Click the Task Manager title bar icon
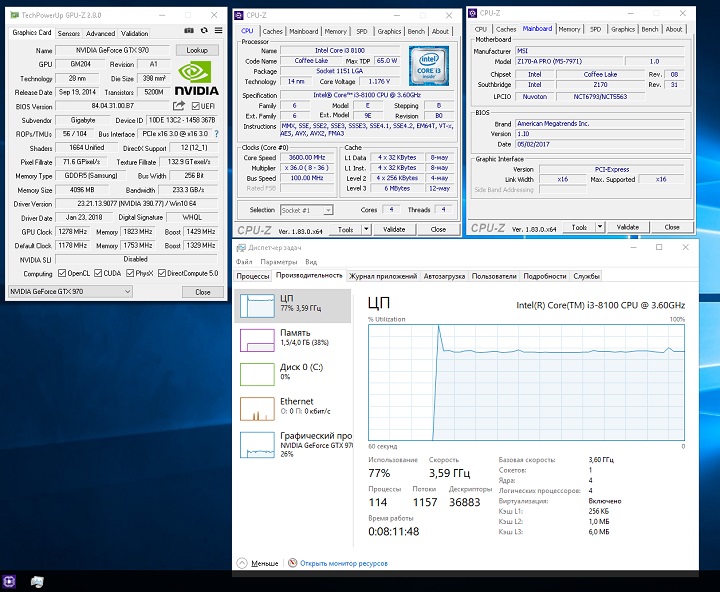 click(241, 248)
